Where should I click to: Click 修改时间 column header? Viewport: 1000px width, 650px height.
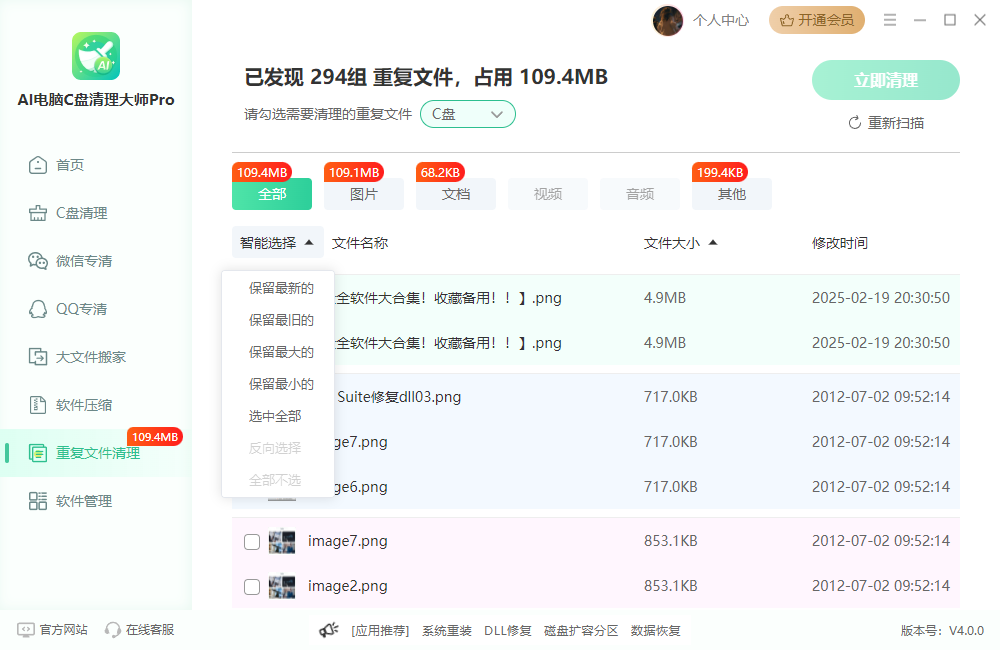pyautogui.click(x=839, y=243)
